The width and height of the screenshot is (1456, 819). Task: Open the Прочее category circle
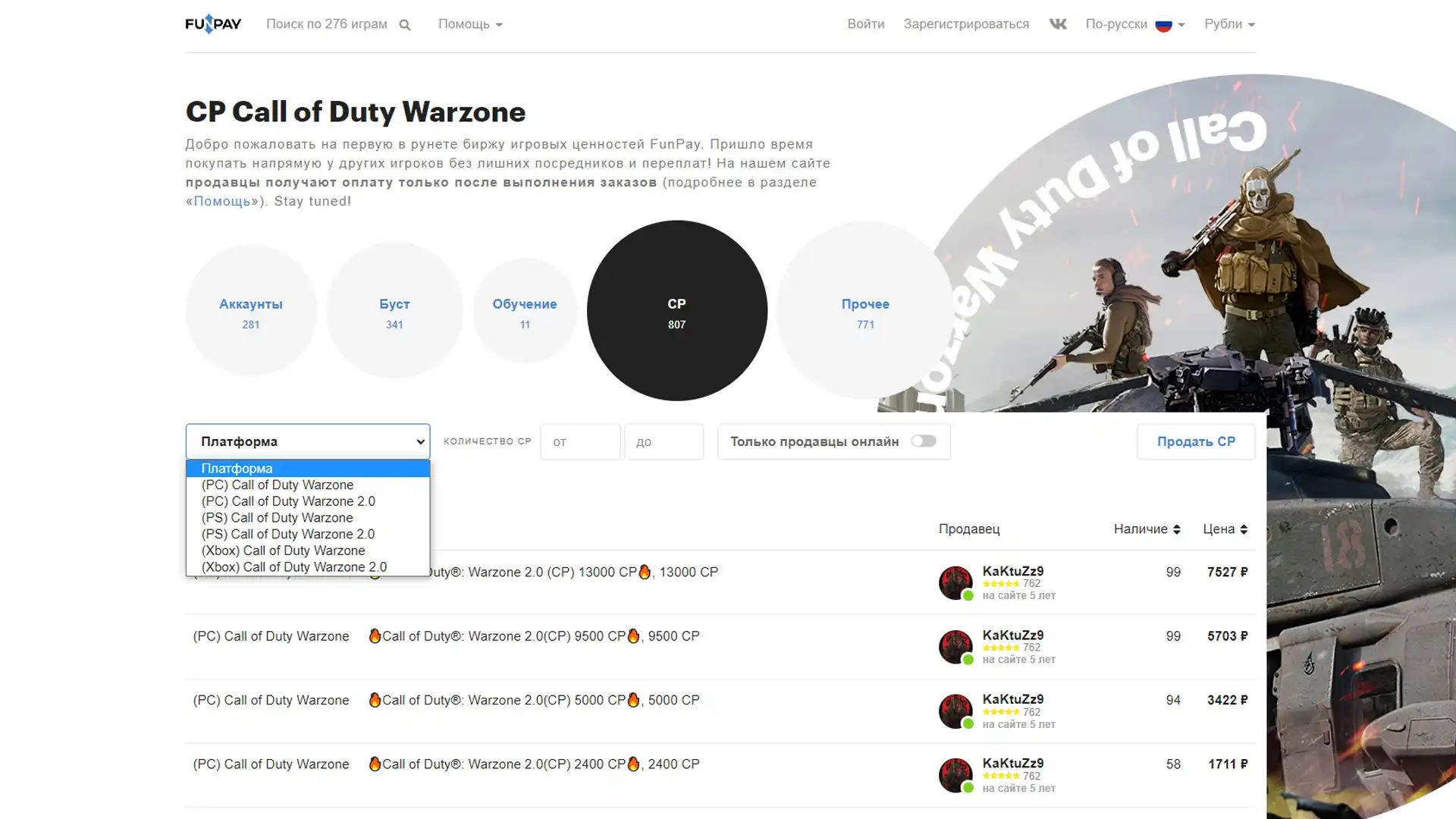(865, 310)
